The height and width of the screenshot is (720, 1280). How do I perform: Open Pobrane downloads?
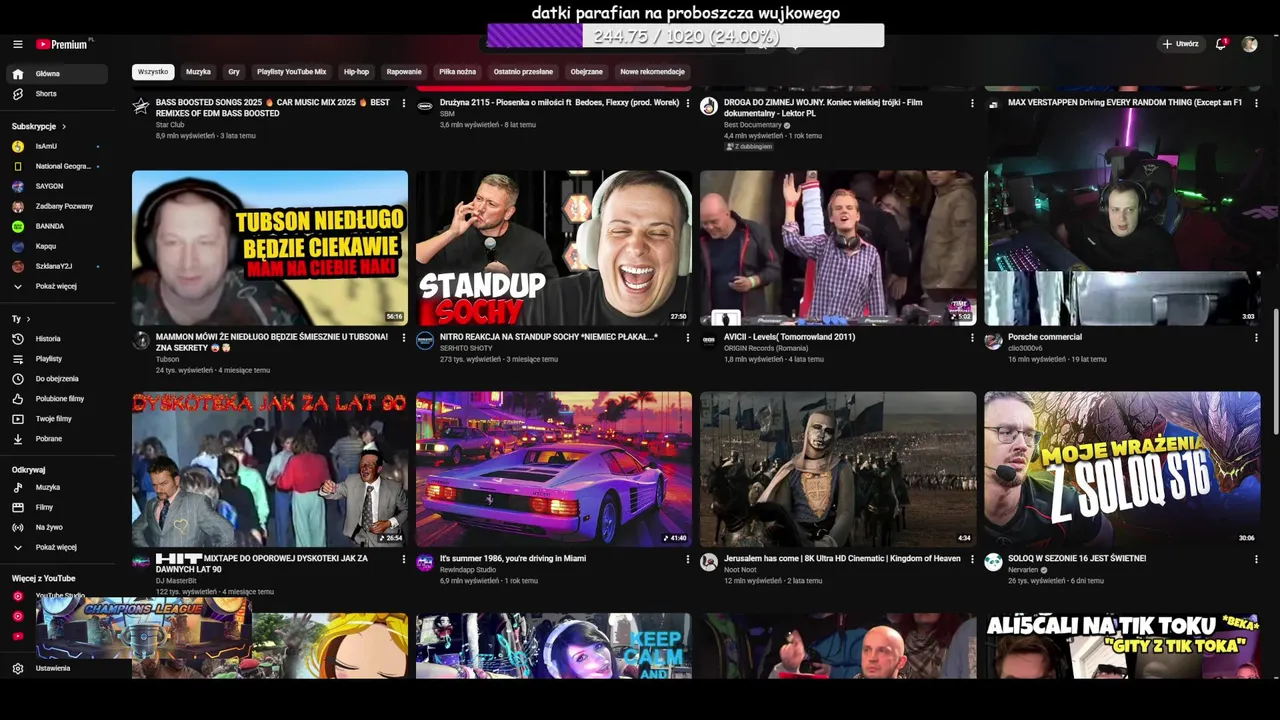tap(56, 439)
